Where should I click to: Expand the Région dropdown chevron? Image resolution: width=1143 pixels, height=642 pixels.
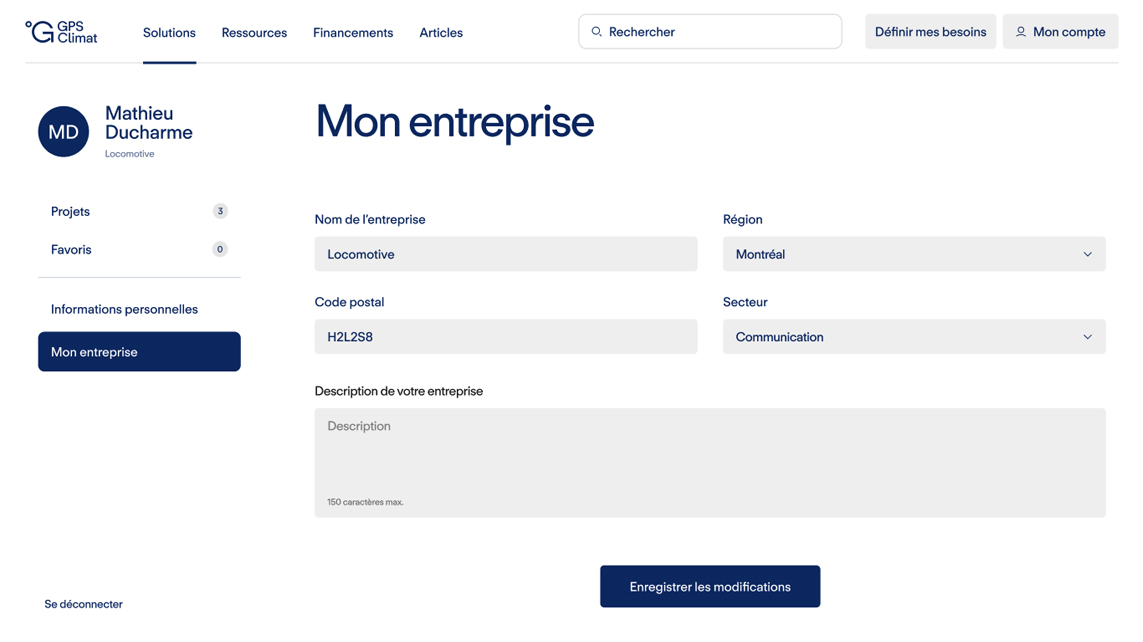click(x=1087, y=254)
